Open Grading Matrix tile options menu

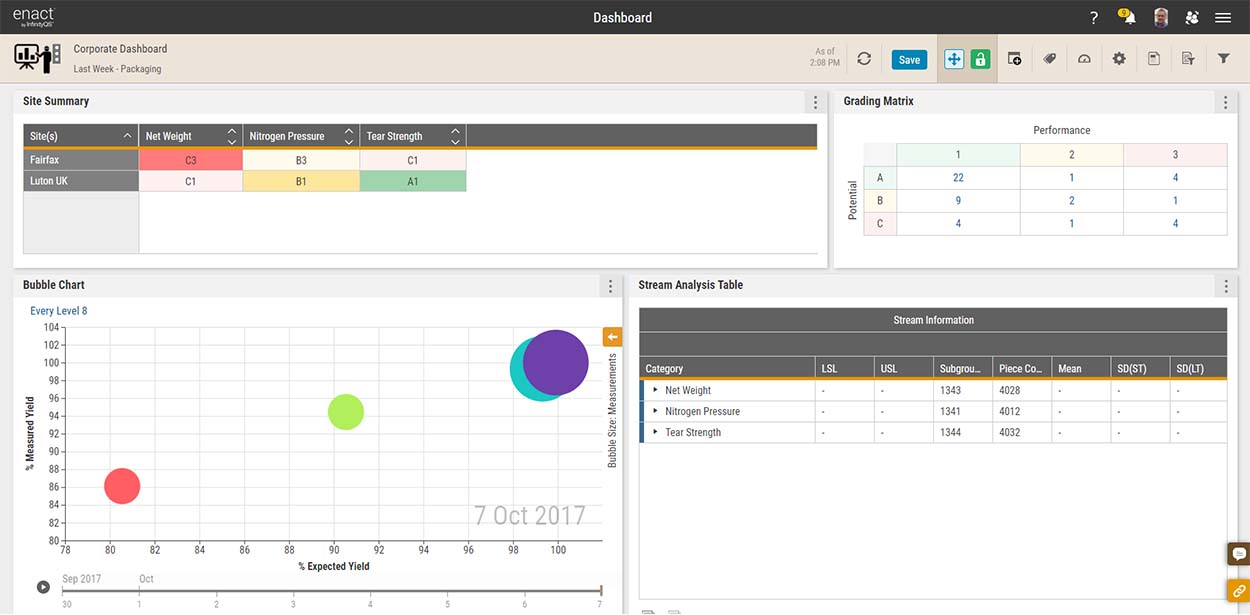click(1227, 102)
